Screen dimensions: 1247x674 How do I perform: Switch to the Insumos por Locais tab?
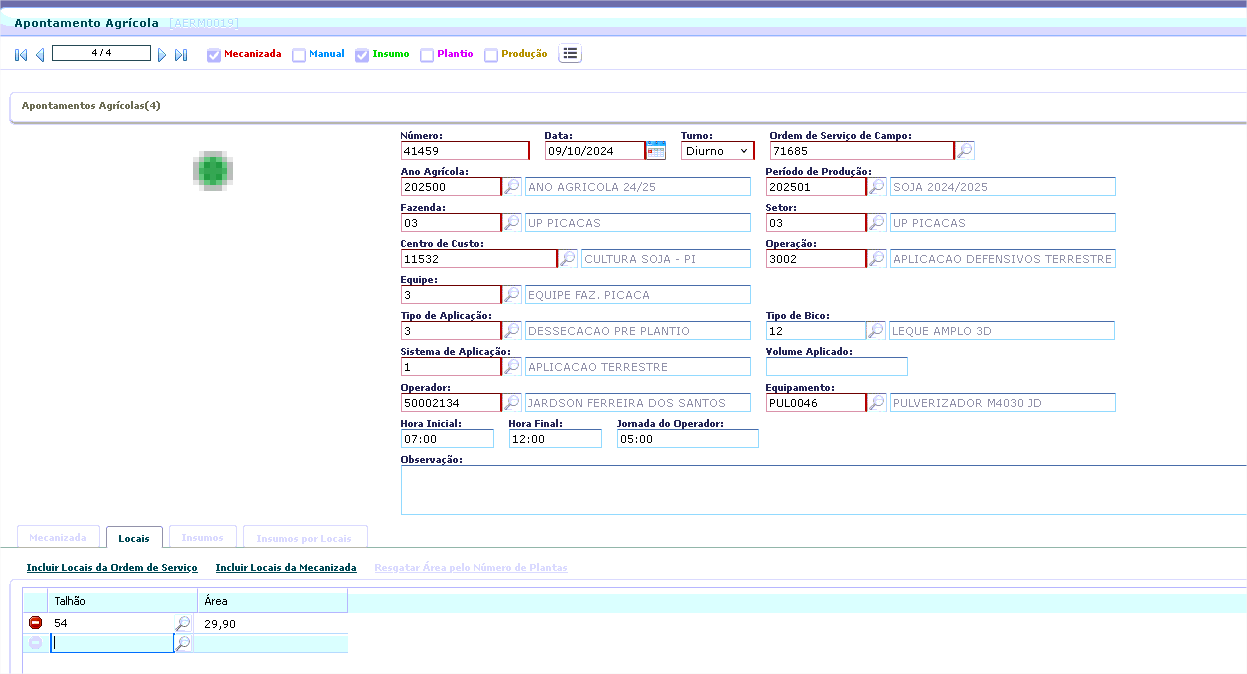(305, 537)
